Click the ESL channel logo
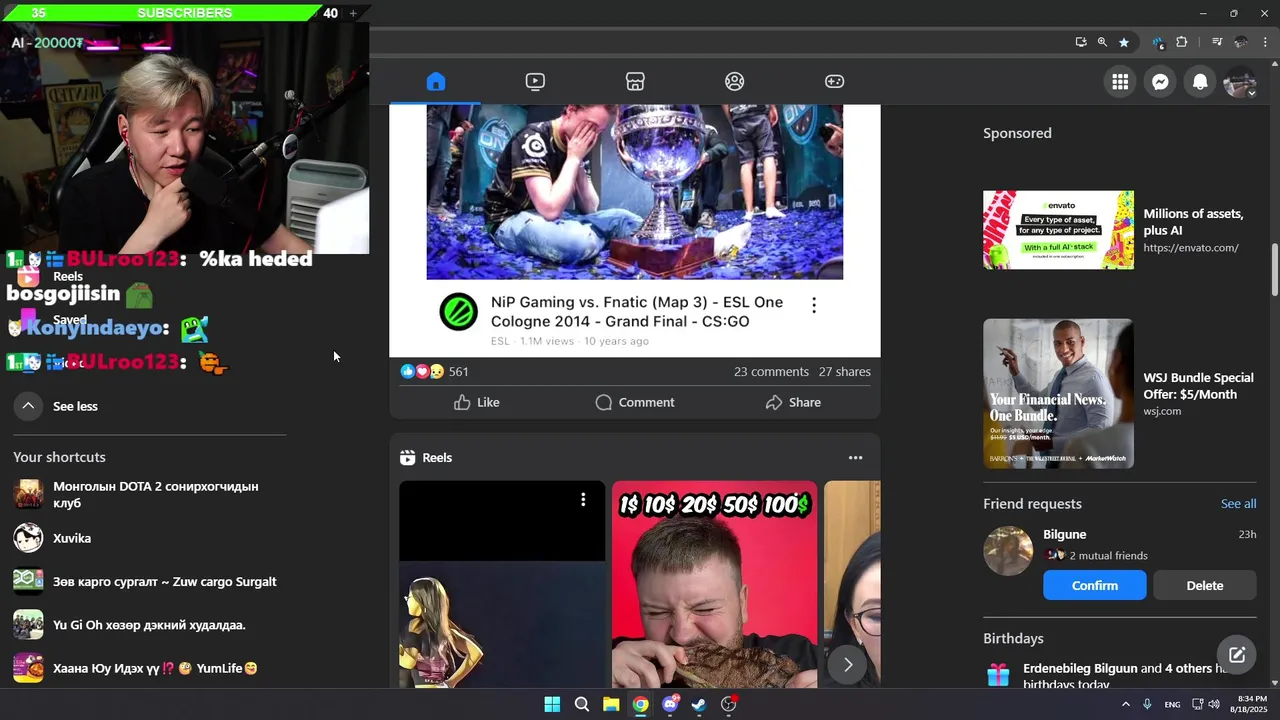Viewport: 1280px width, 720px height. (x=458, y=313)
